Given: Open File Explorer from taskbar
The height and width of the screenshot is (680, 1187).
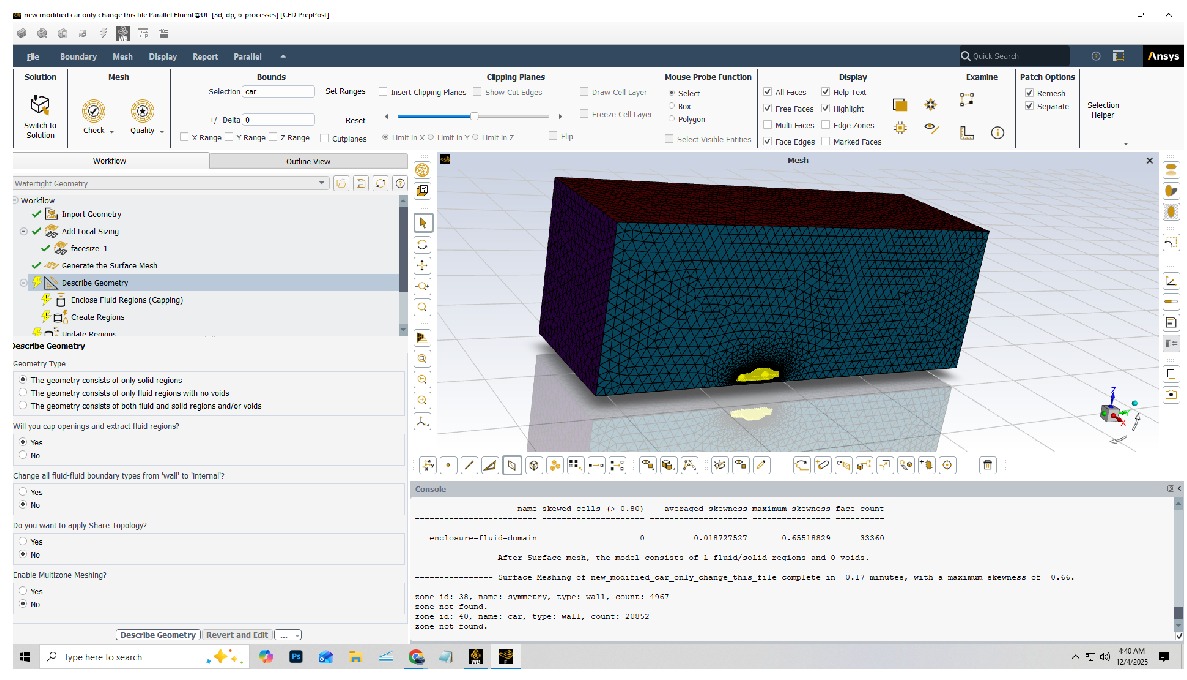Looking at the screenshot, I should tap(355, 657).
